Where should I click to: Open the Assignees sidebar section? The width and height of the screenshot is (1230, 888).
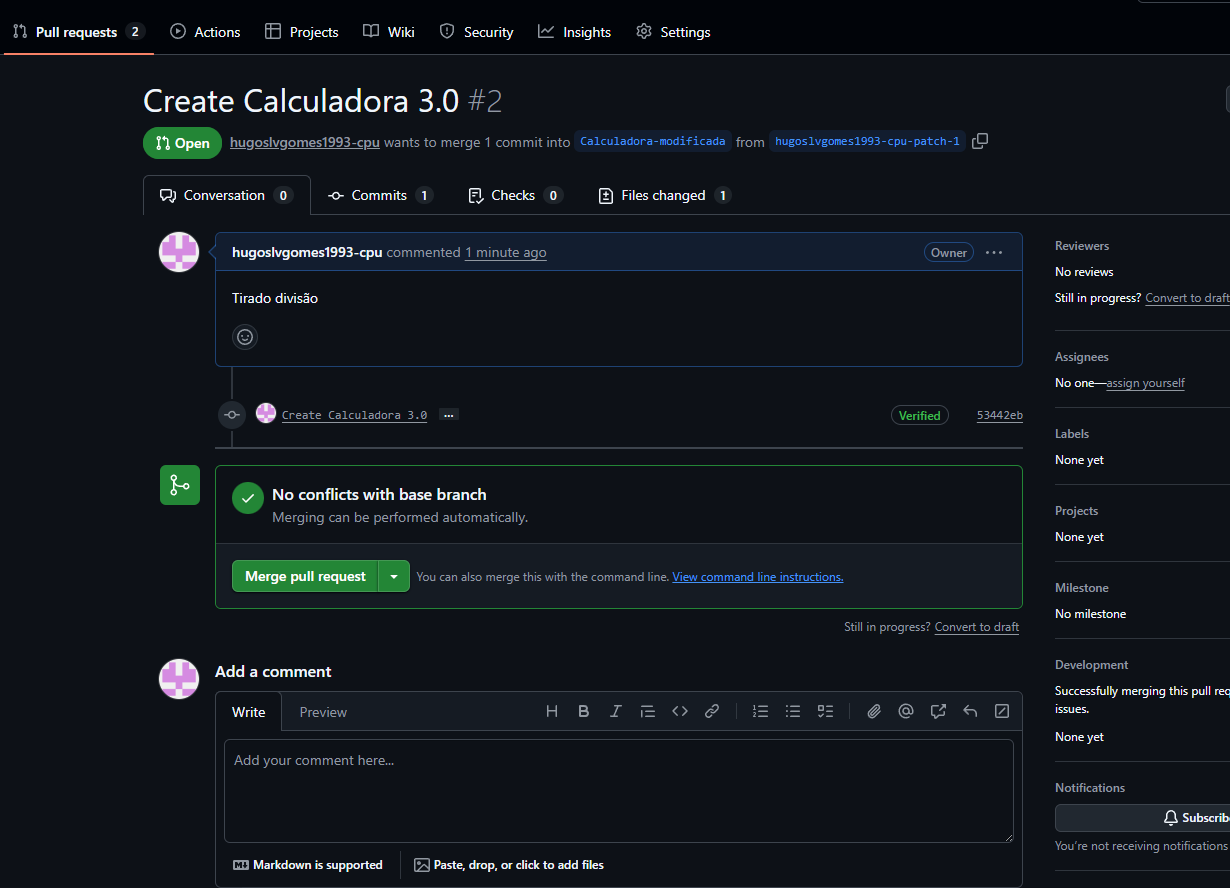[1082, 357]
